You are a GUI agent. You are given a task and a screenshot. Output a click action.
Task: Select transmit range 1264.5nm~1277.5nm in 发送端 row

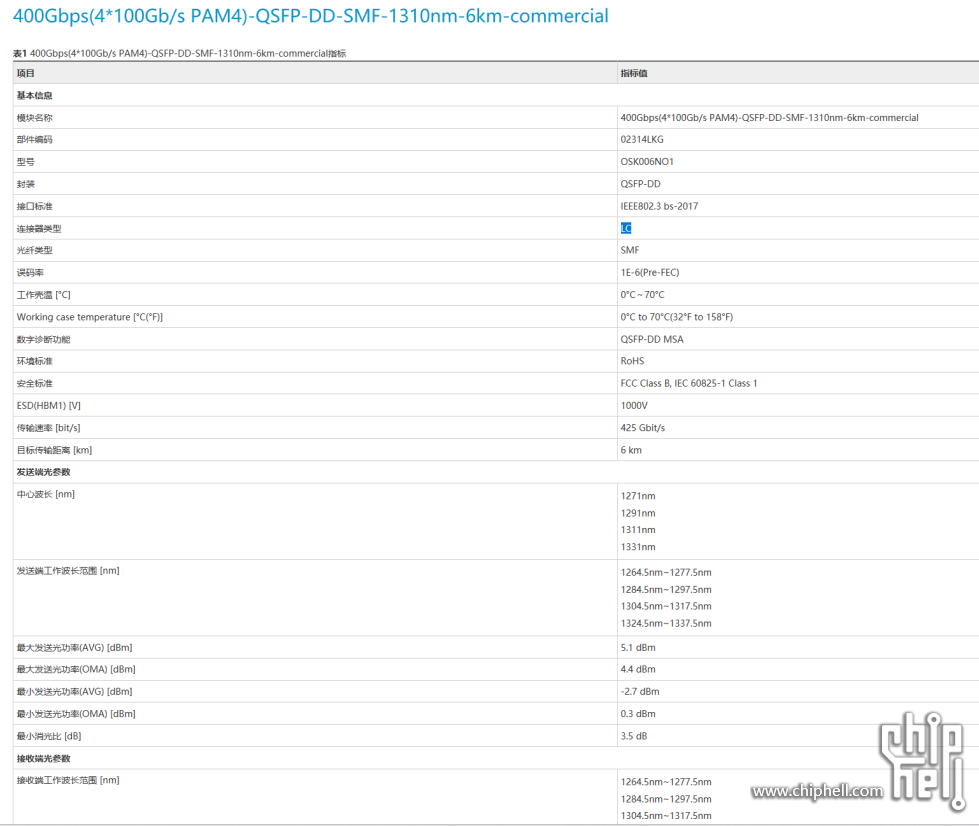(x=666, y=573)
